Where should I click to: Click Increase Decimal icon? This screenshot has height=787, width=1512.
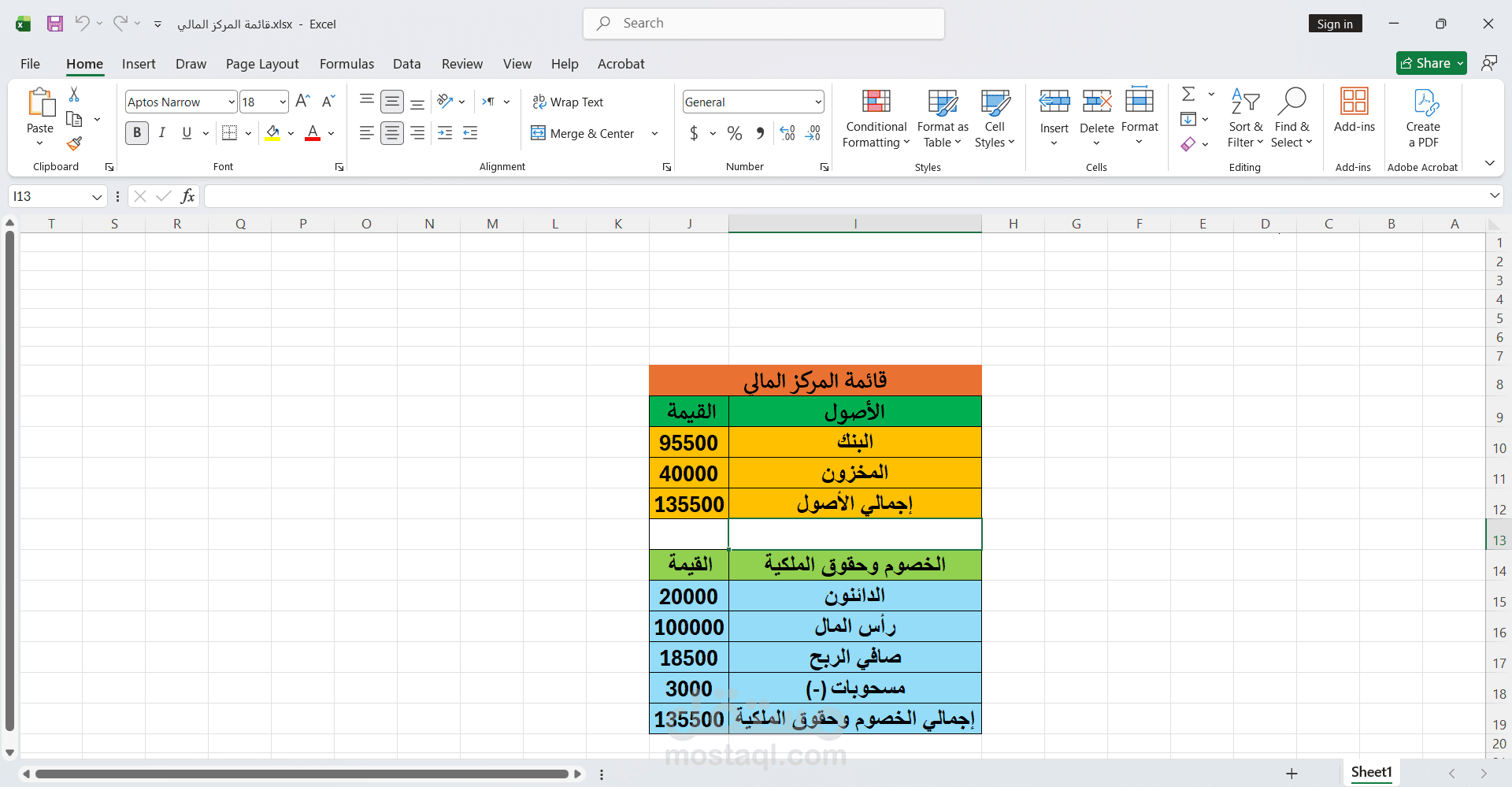click(787, 133)
